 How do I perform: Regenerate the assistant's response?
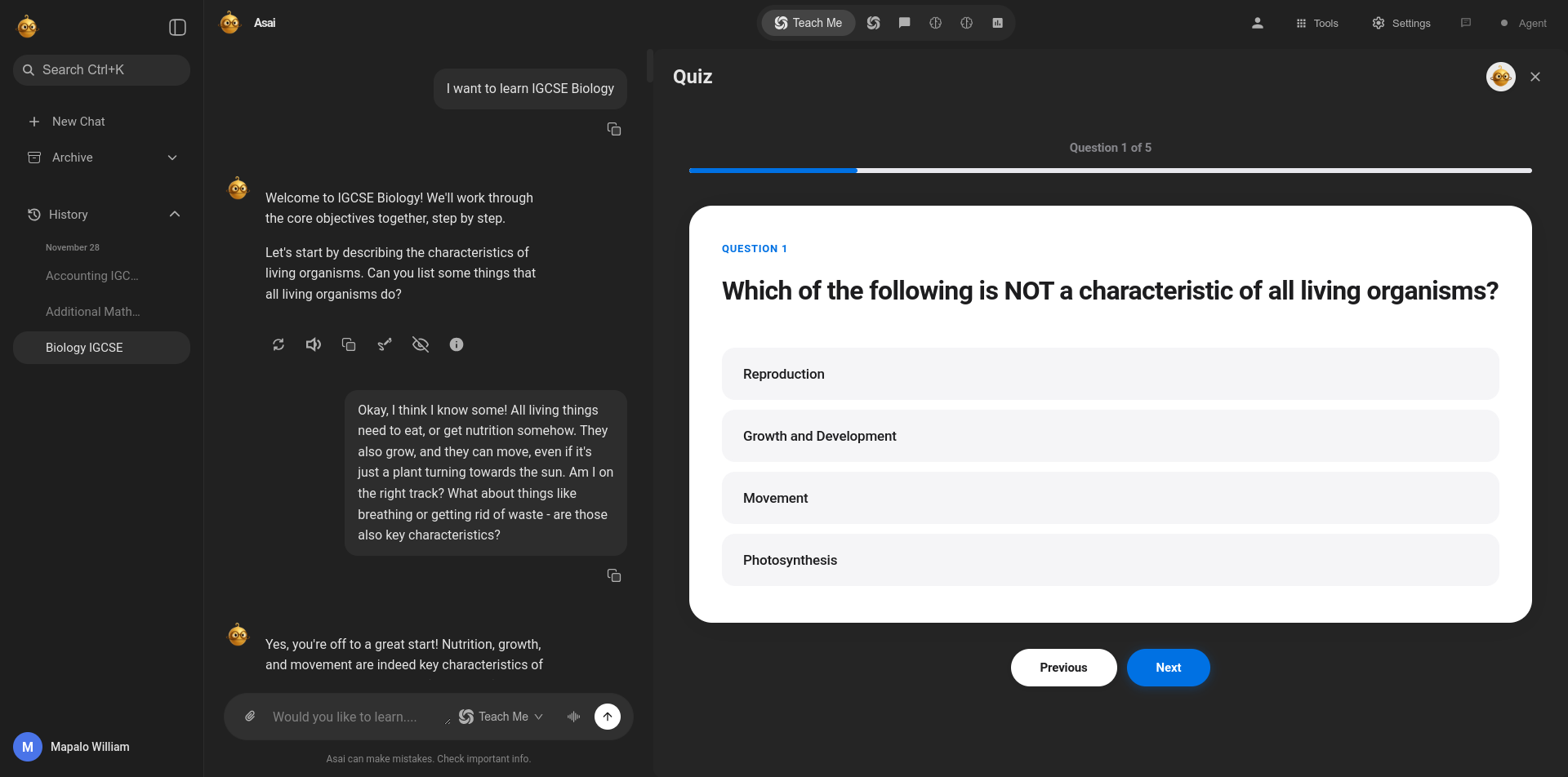click(x=278, y=344)
